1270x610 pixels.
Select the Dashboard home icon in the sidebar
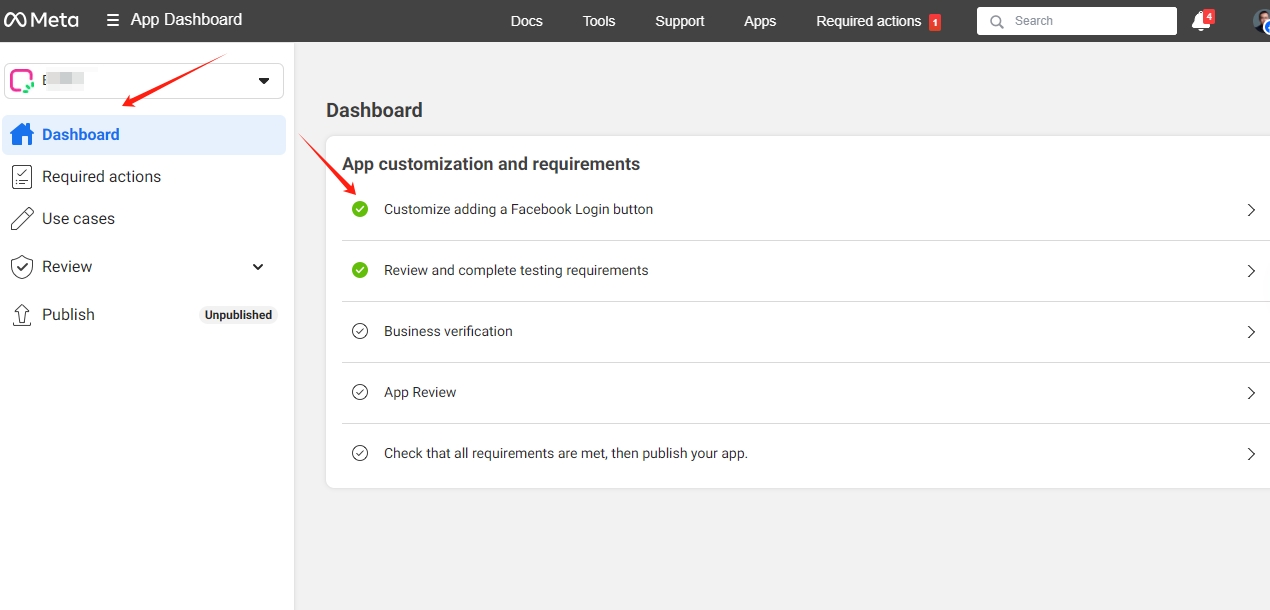coord(21,133)
